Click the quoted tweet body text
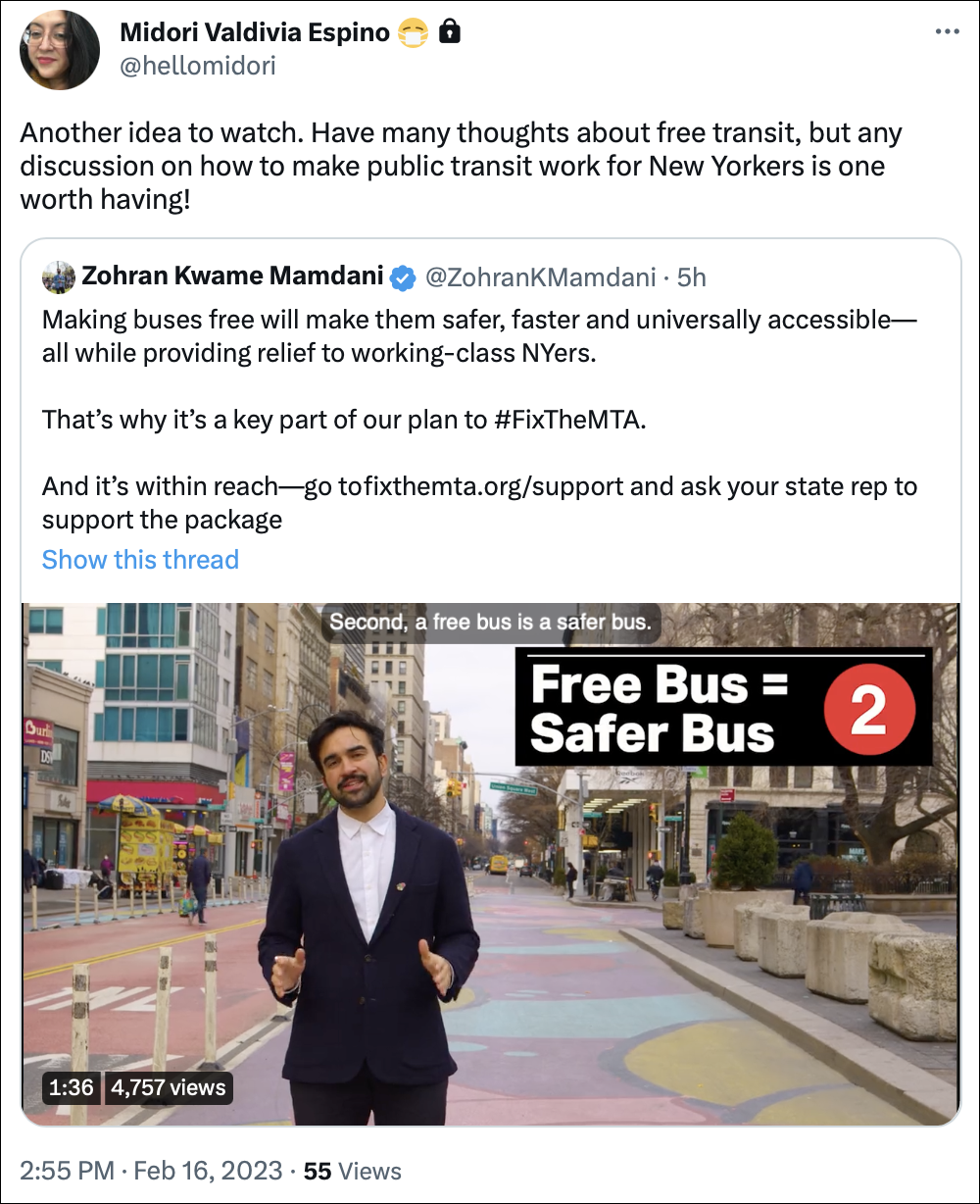 pos(480,420)
